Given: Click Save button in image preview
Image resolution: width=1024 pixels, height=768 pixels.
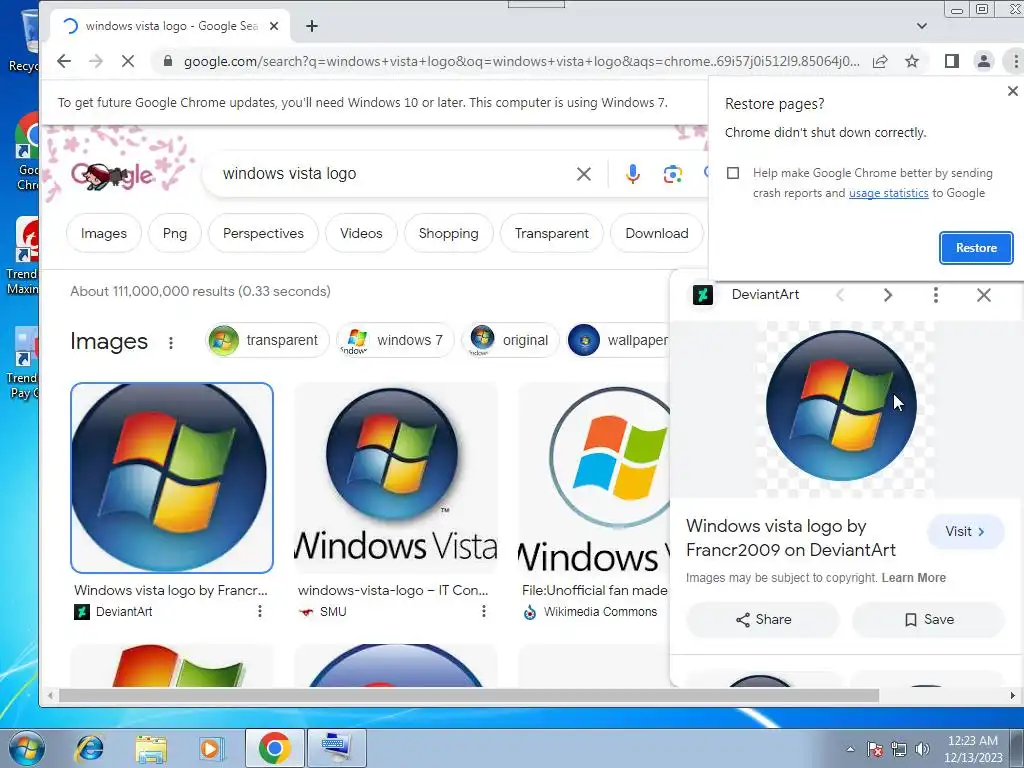Looking at the screenshot, I should click(x=929, y=620).
